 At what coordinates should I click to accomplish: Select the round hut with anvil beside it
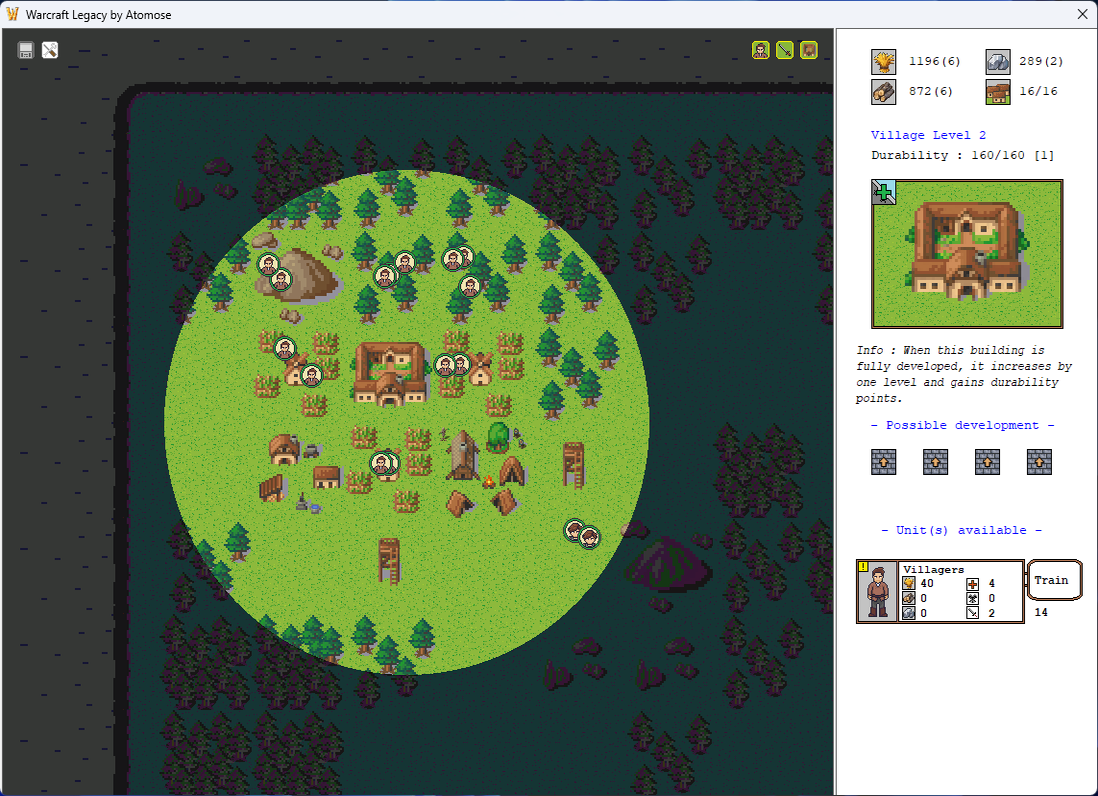tap(284, 449)
